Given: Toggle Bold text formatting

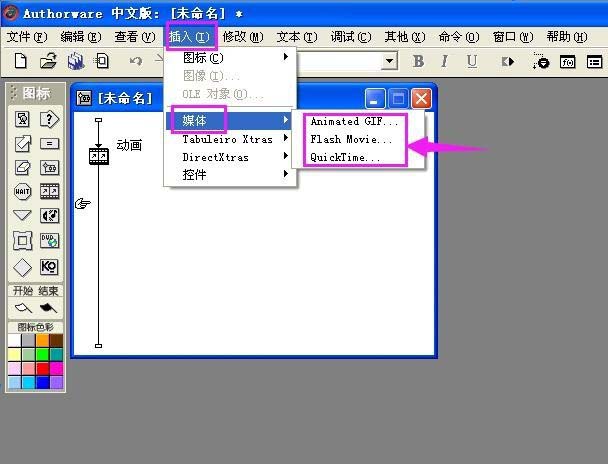Looking at the screenshot, I should [418, 61].
